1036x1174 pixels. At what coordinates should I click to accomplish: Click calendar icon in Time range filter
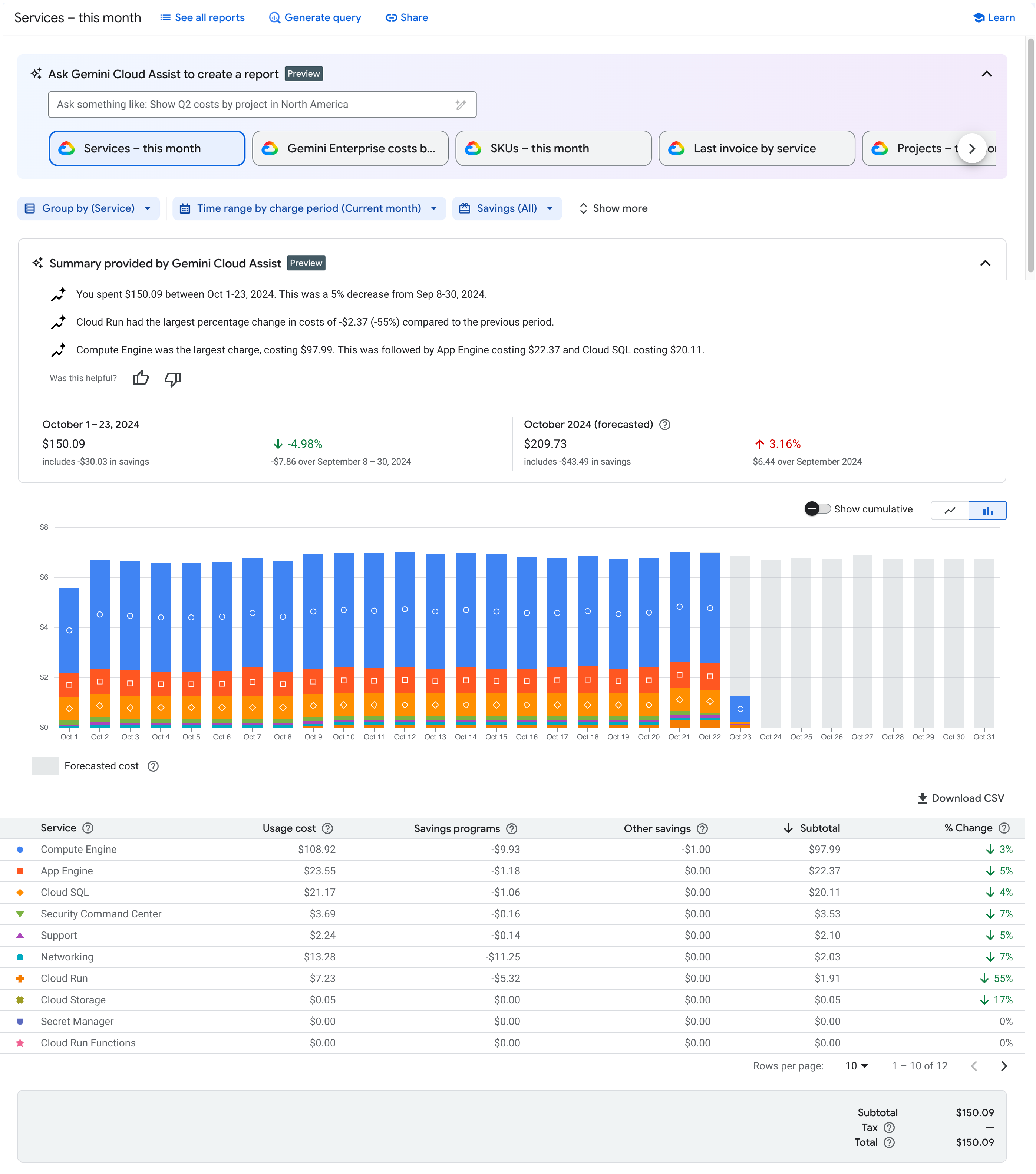(185, 208)
